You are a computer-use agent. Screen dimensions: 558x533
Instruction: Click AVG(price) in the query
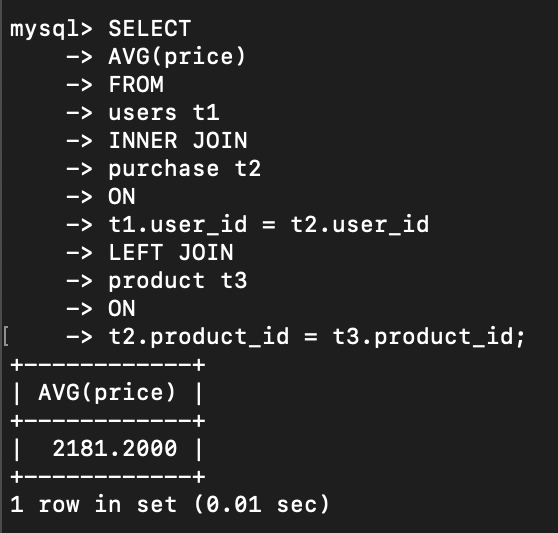click(177, 57)
